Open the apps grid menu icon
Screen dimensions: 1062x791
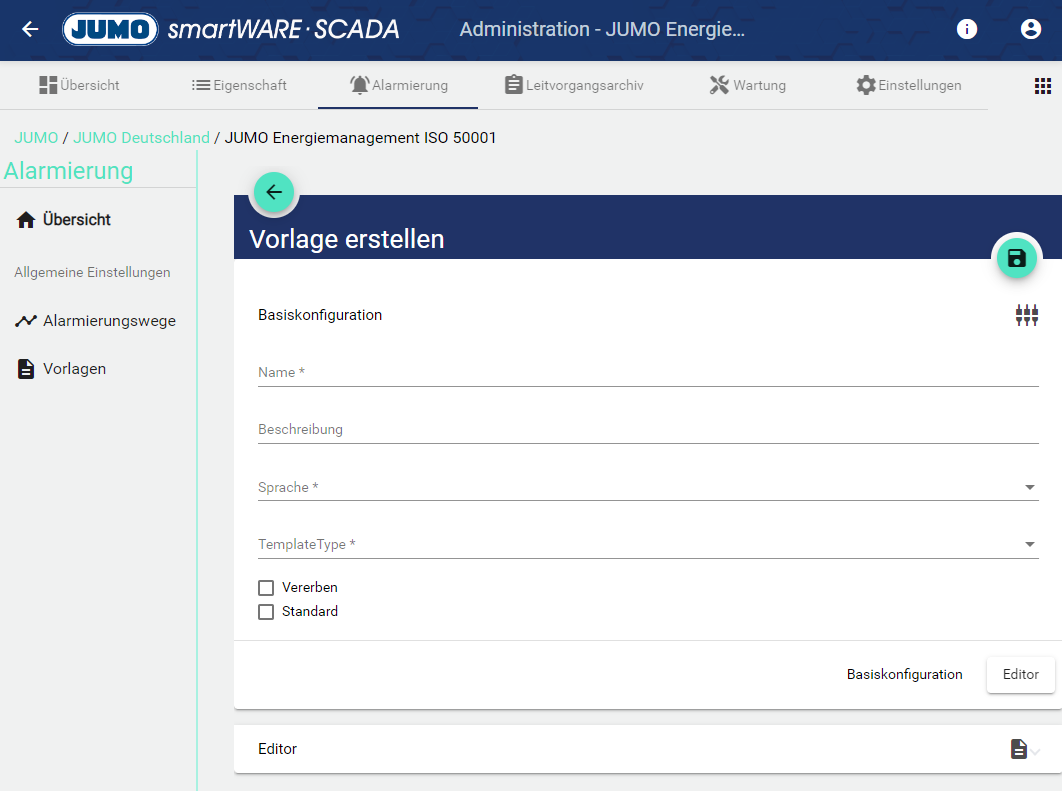click(x=1043, y=86)
